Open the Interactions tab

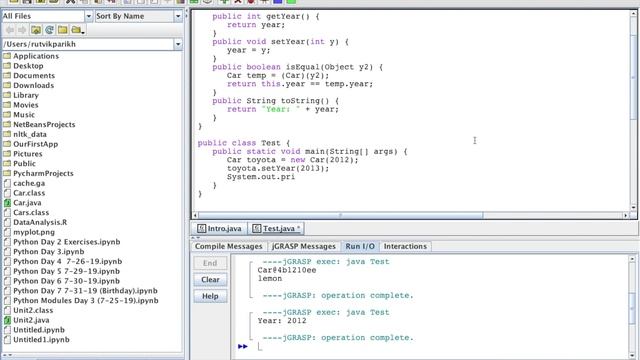(x=405, y=247)
